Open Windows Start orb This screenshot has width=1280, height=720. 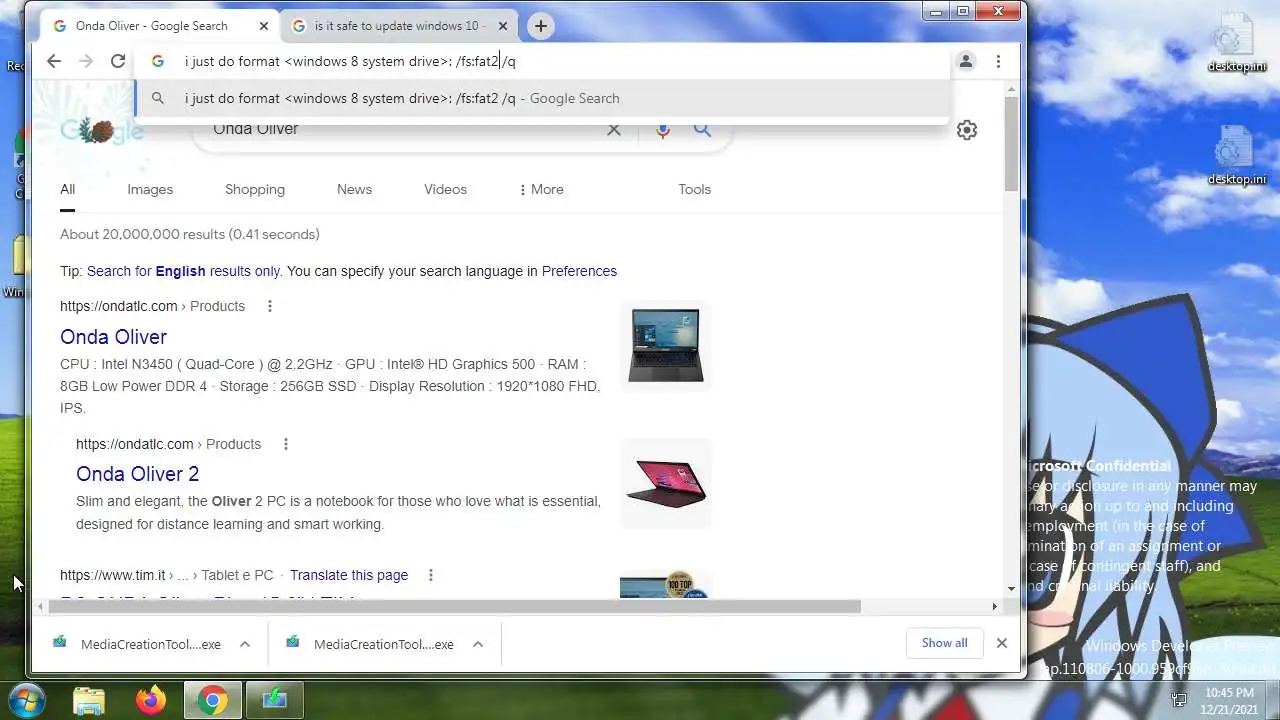(x=27, y=700)
